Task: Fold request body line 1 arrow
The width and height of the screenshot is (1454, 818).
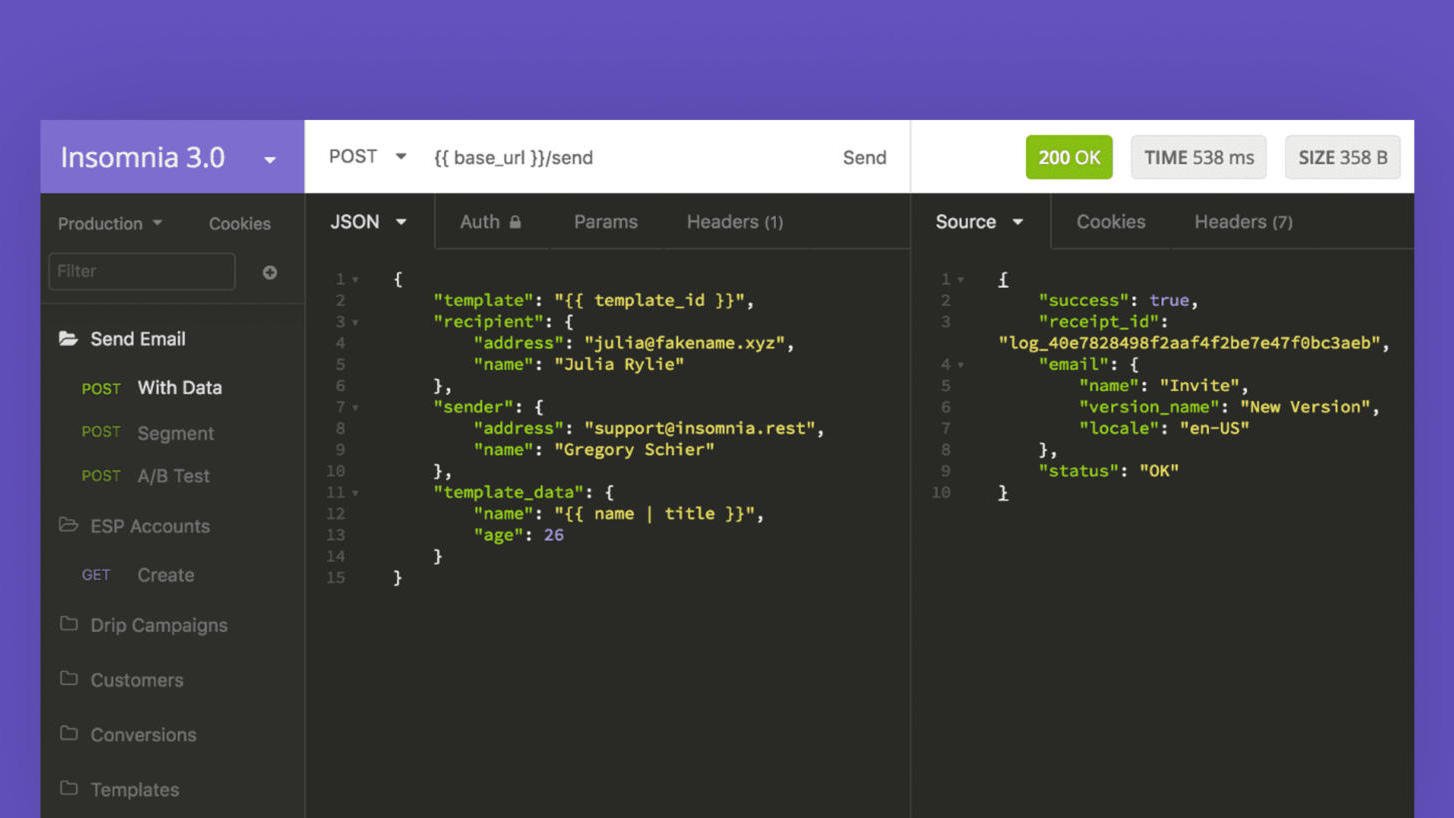Action: pyautogui.click(x=355, y=280)
